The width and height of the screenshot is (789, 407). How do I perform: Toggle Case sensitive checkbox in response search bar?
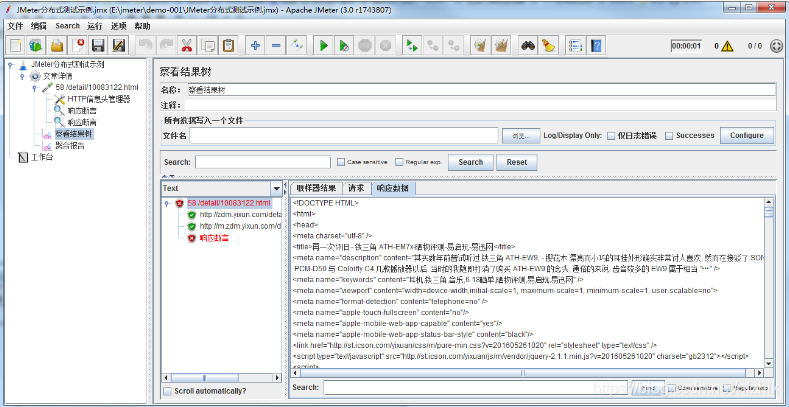point(672,388)
